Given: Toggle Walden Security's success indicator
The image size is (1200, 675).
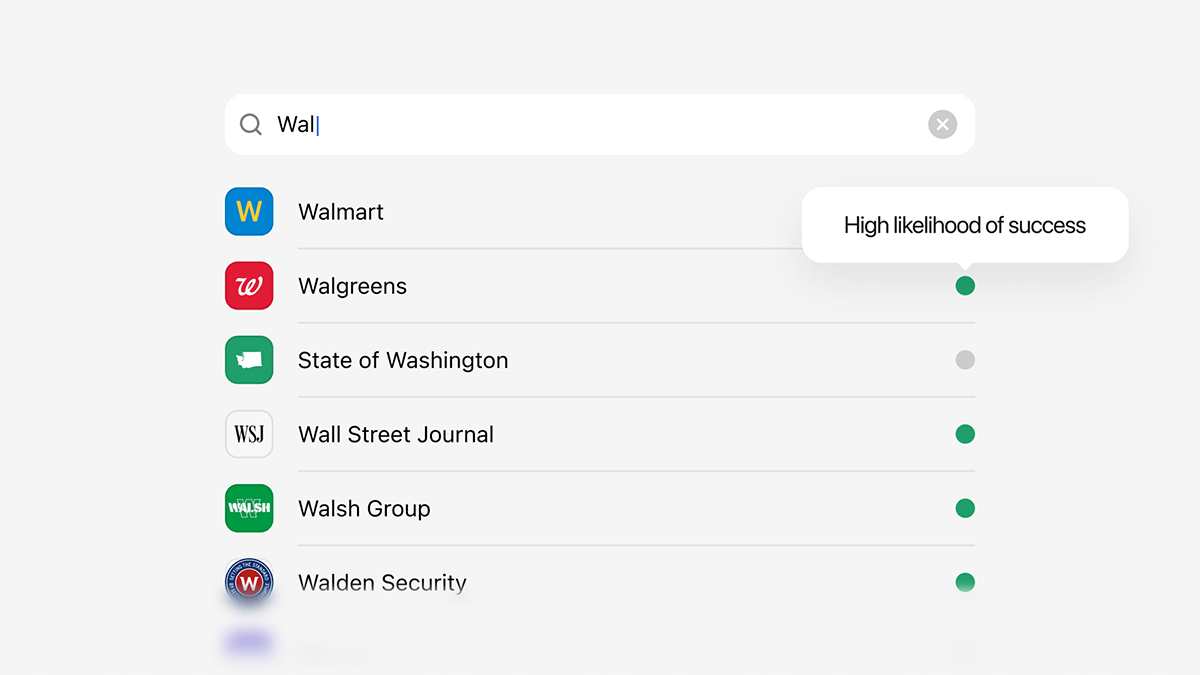Looking at the screenshot, I should click(965, 582).
